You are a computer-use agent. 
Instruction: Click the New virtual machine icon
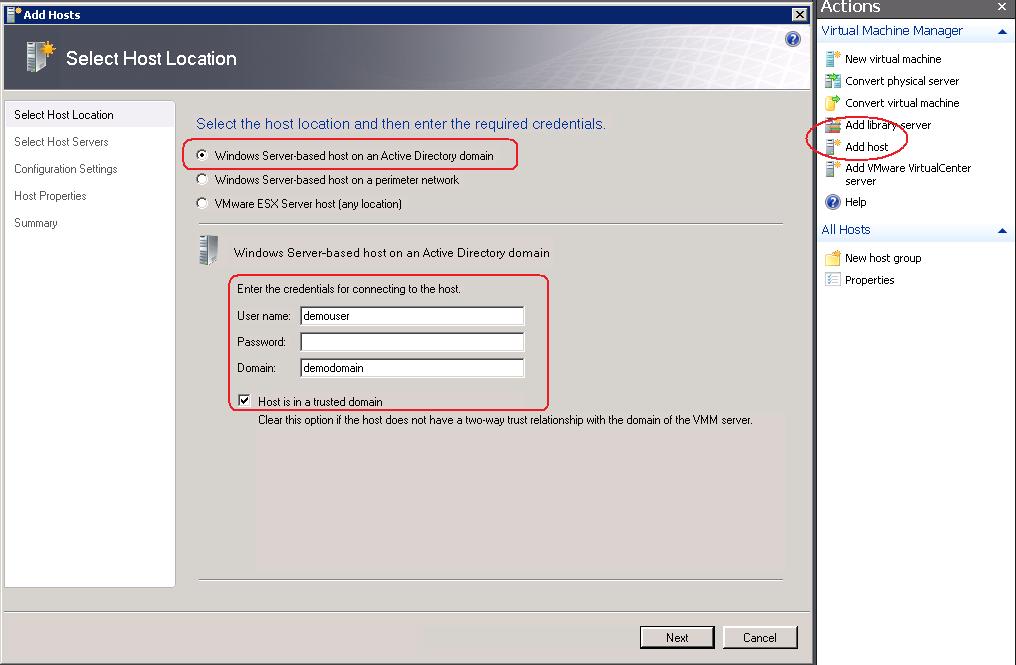(x=833, y=59)
